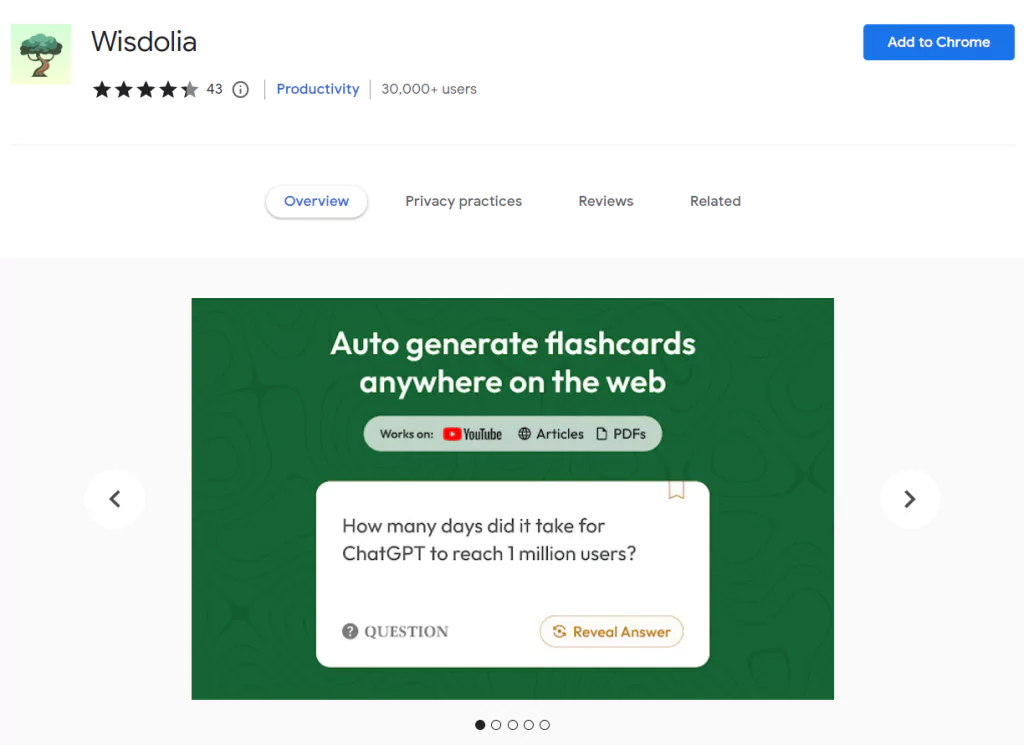Switch to the Related tab
The width and height of the screenshot is (1024, 745).
(x=715, y=201)
